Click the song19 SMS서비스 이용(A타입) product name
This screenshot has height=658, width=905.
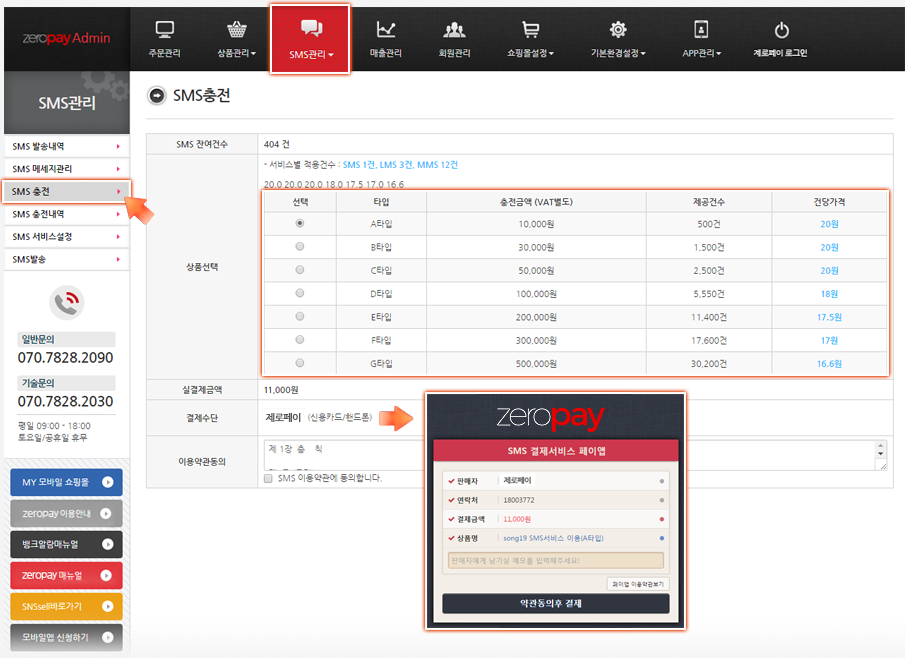click(x=554, y=539)
